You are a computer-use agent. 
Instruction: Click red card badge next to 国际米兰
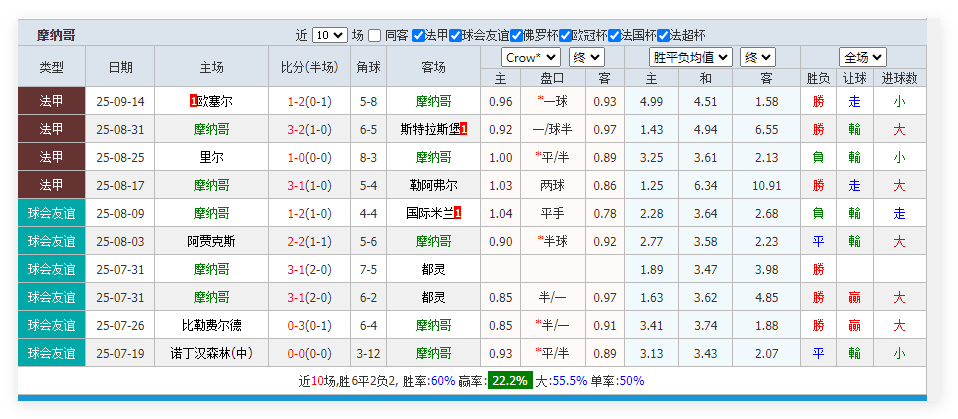[x=457, y=213]
